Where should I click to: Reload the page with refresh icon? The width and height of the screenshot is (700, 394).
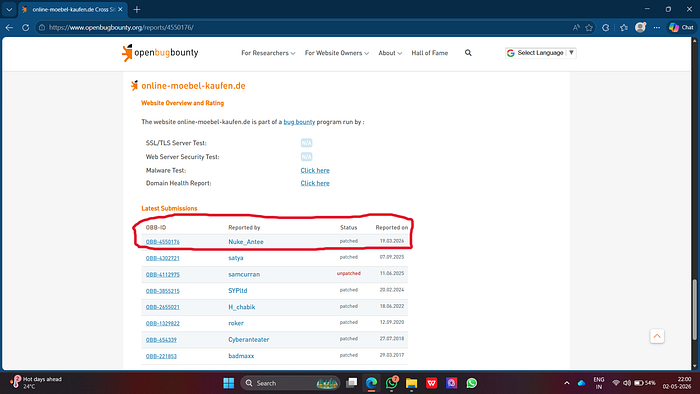25,27
